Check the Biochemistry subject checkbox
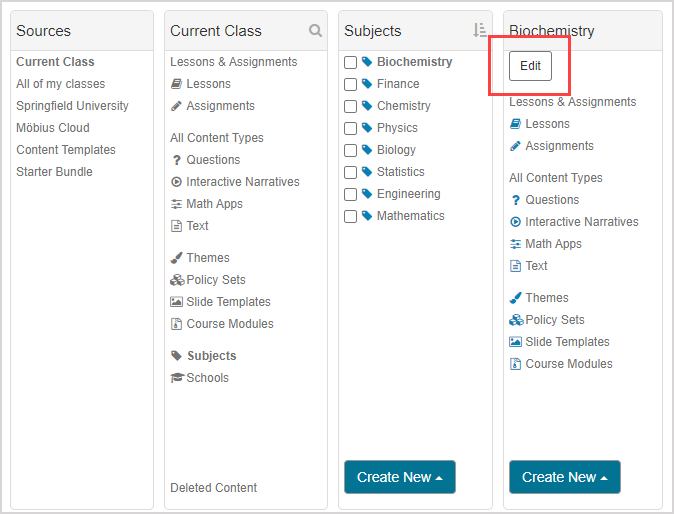The image size is (674, 514). 351,62
